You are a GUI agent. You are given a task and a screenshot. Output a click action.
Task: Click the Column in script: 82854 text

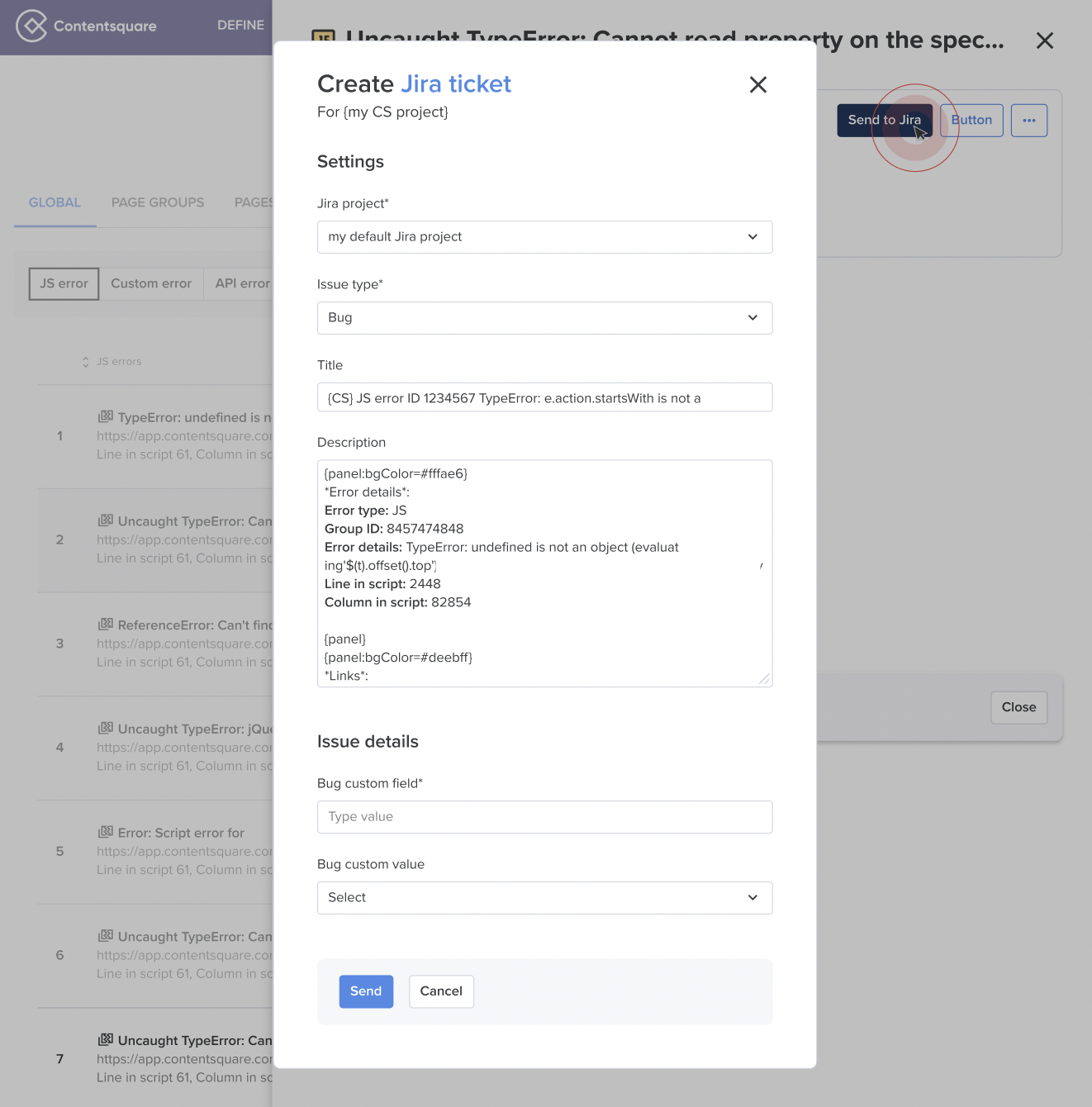pyautogui.click(x=397, y=603)
